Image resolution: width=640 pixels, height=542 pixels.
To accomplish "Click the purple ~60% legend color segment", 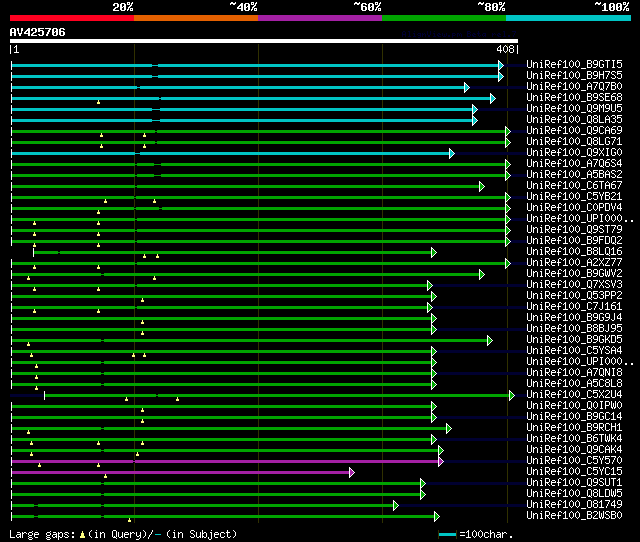I will click(x=320, y=18).
